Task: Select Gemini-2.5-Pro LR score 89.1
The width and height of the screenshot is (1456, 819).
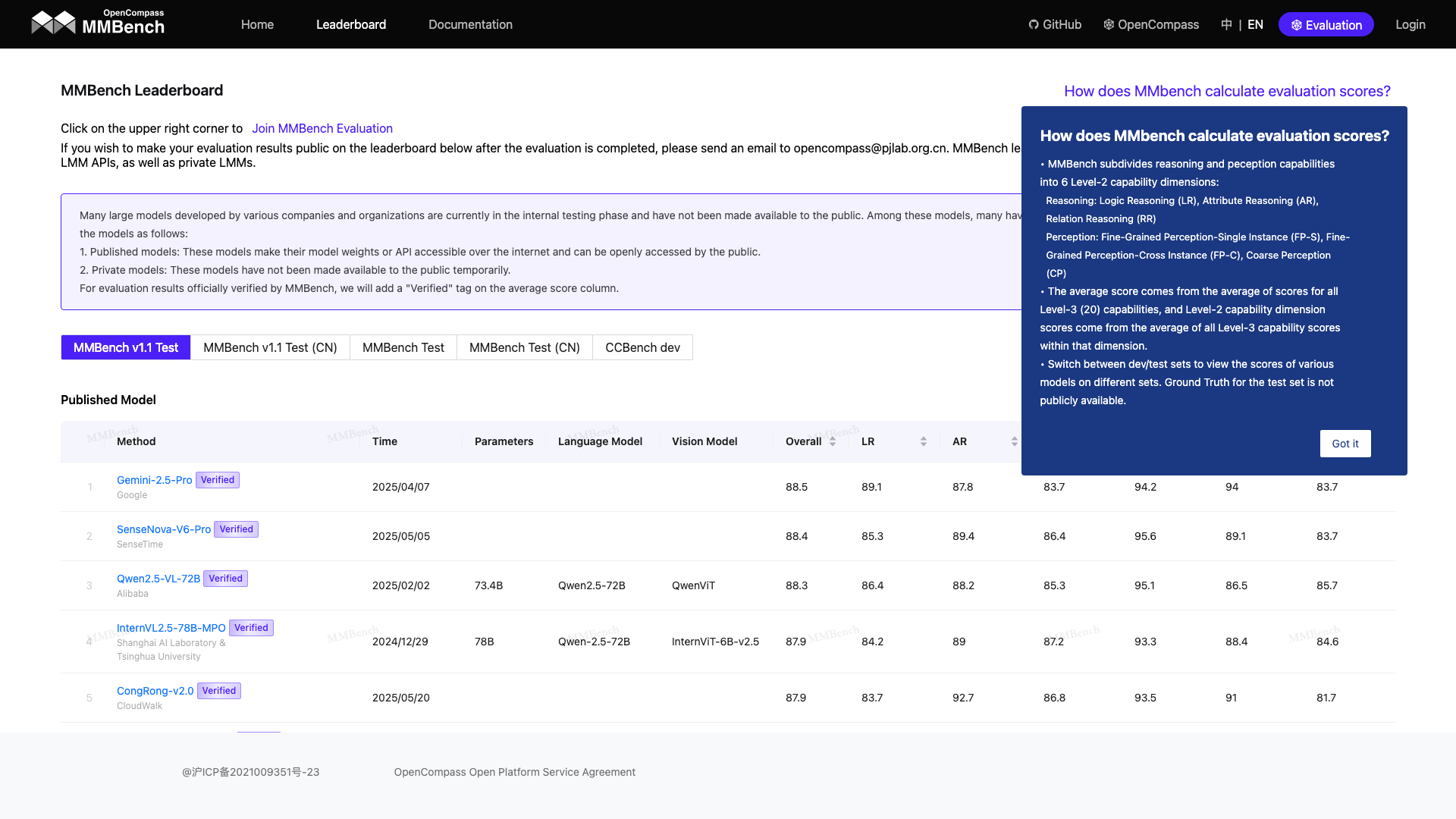Action: [871, 487]
